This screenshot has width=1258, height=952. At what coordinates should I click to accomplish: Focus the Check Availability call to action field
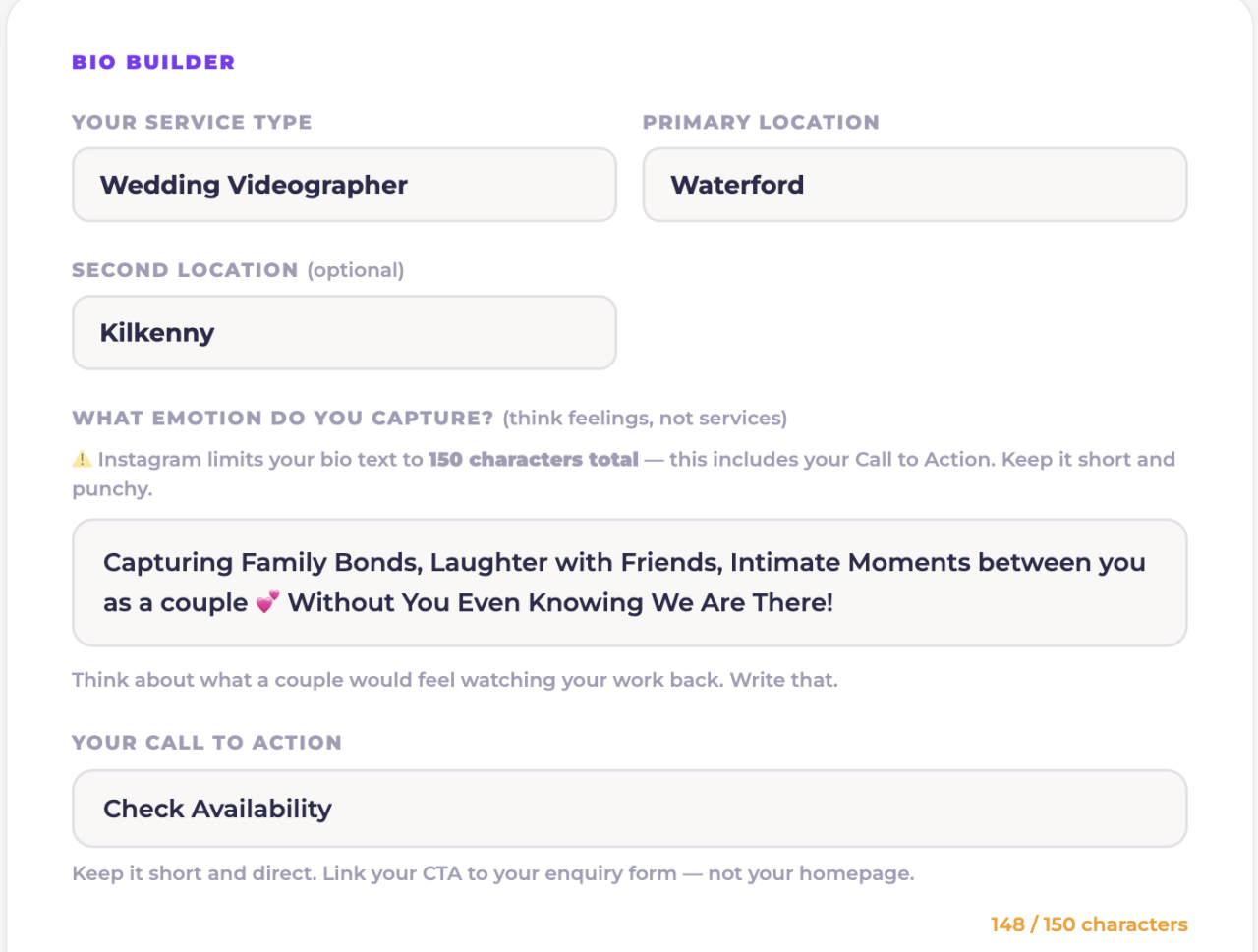629,809
